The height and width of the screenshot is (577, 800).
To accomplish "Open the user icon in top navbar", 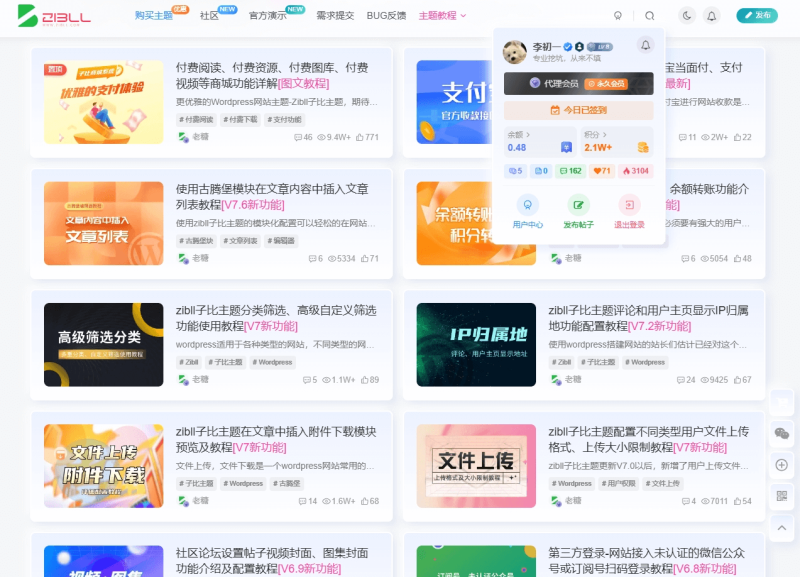I will [618, 16].
